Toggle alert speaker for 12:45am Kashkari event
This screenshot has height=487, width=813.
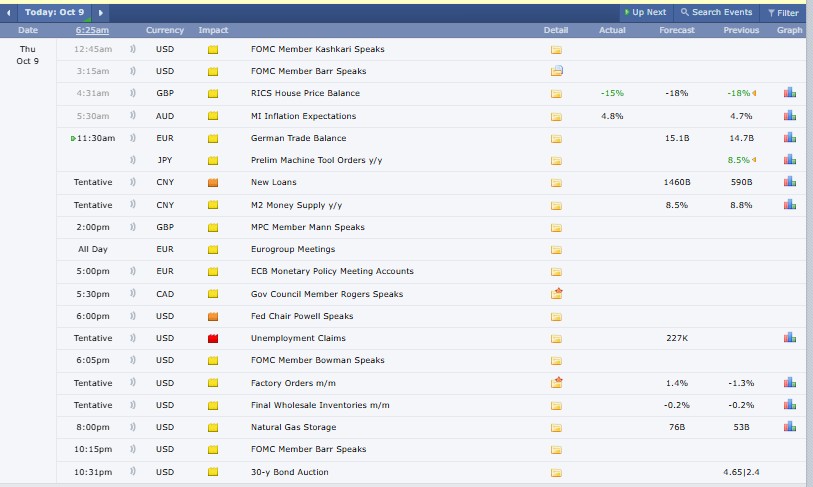click(133, 49)
